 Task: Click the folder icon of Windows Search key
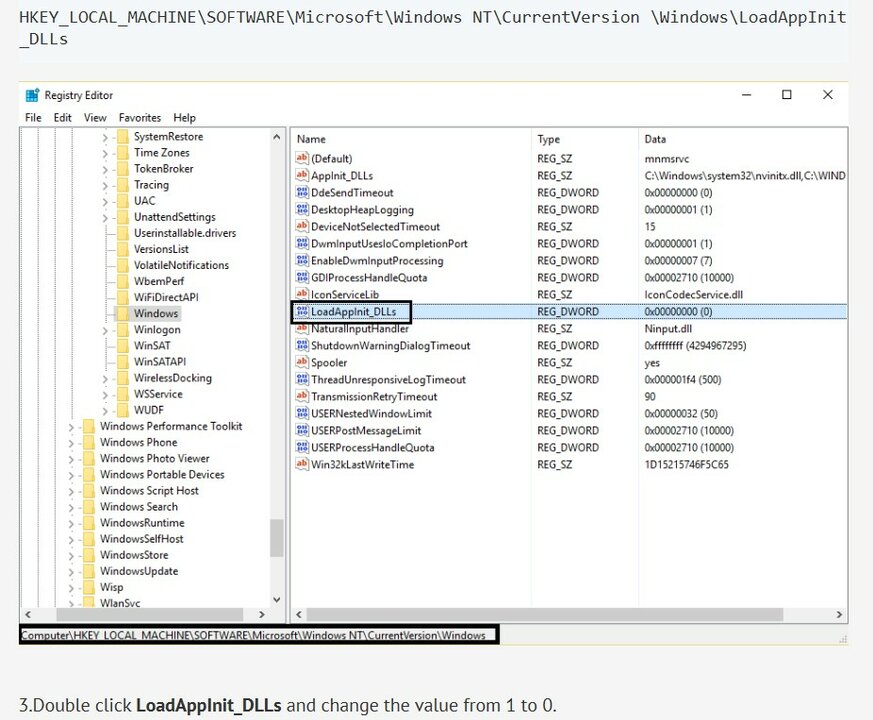click(x=89, y=507)
